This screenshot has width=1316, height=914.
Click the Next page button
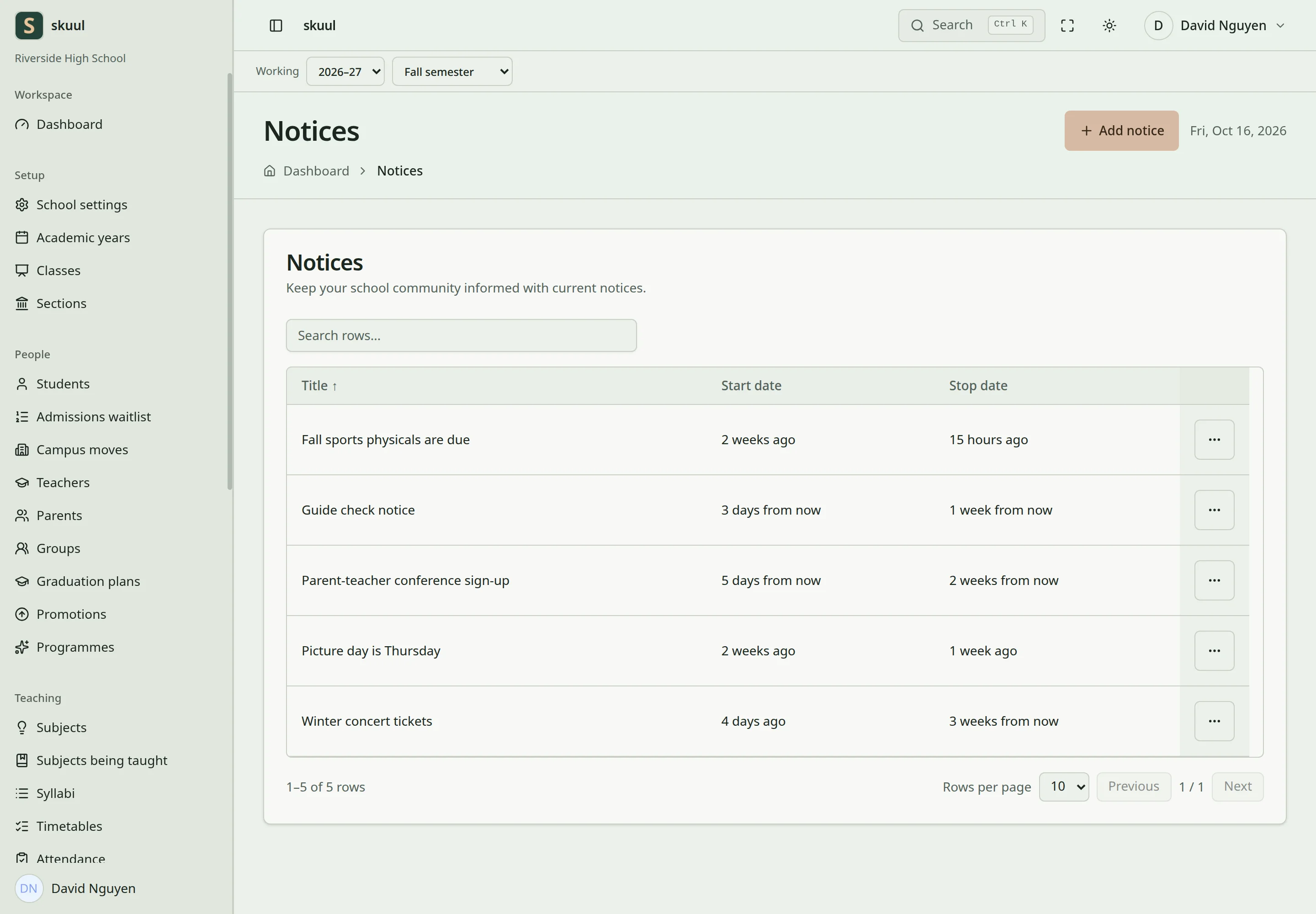click(x=1237, y=787)
